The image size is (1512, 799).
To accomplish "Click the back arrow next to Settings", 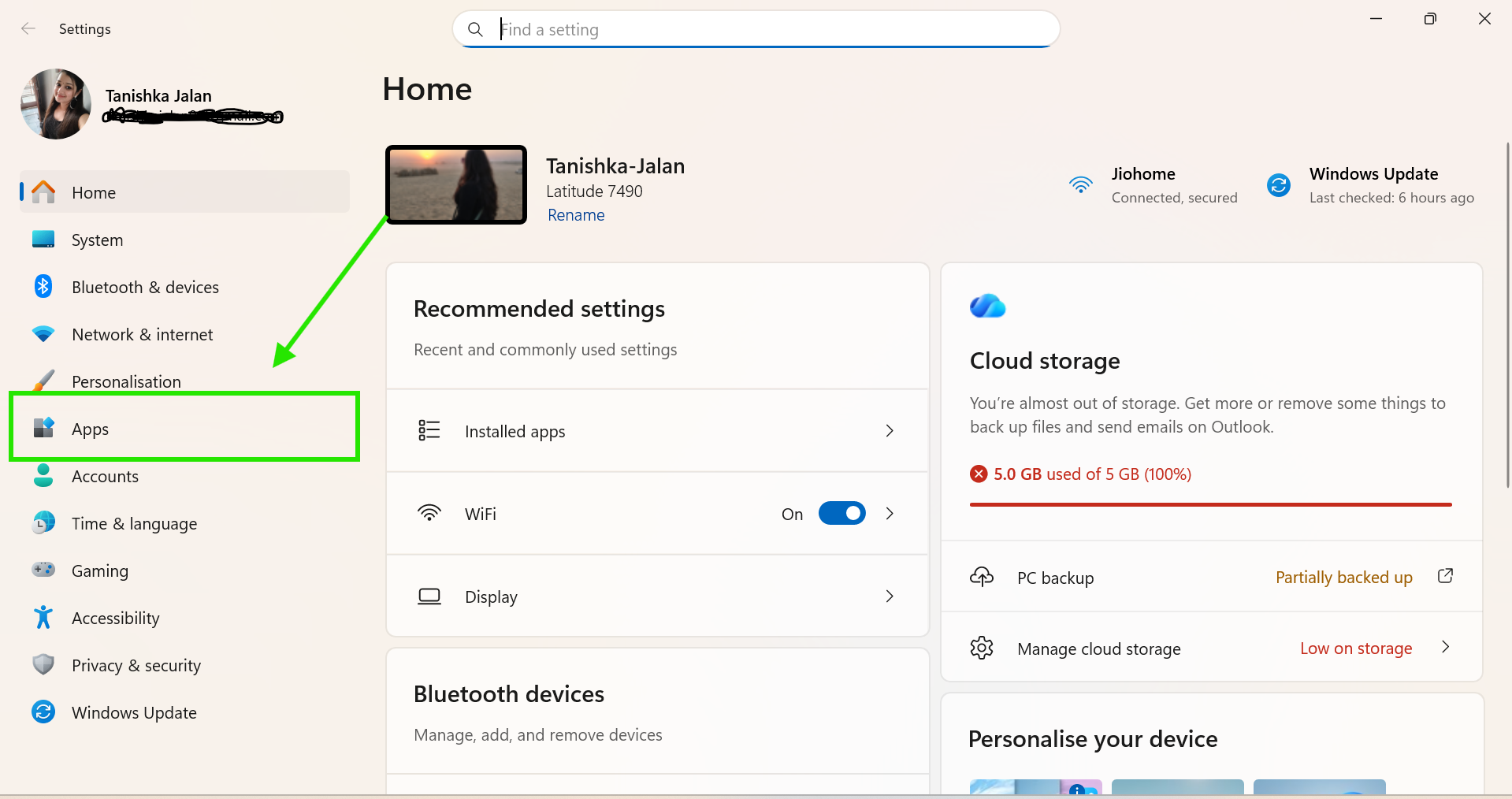I will [x=28, y=28].
